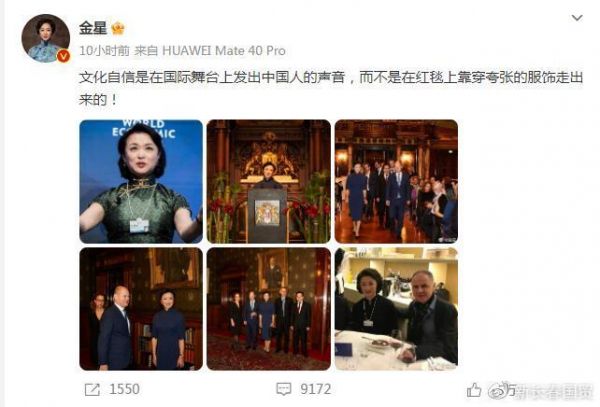The width and height of the screenshot is (600, 407).
Task: Open 金星's profile avatar
Action: point(46,38)
